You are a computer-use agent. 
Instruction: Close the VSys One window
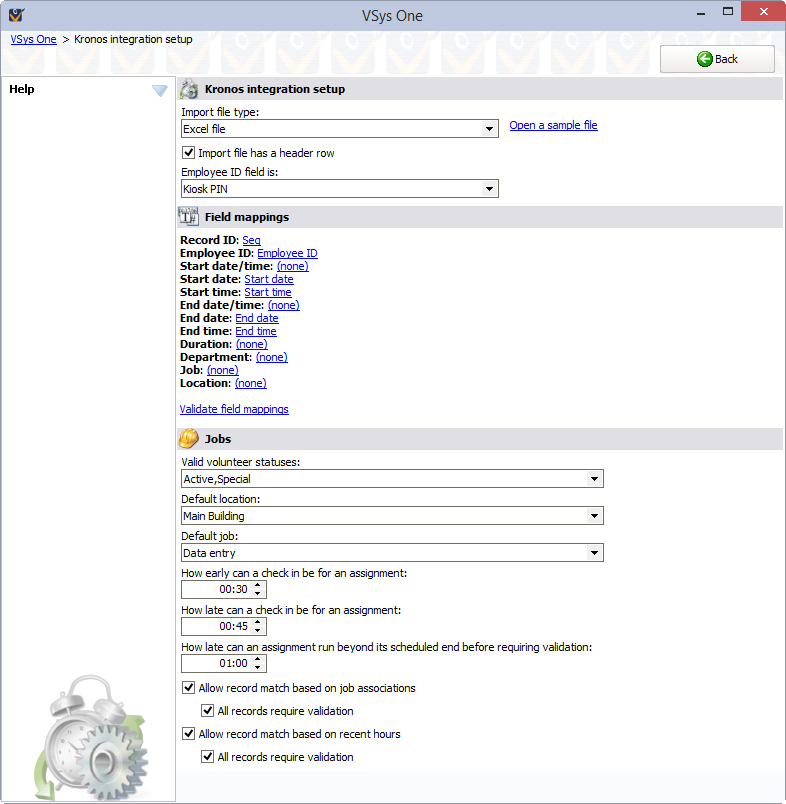click(763, 12)
